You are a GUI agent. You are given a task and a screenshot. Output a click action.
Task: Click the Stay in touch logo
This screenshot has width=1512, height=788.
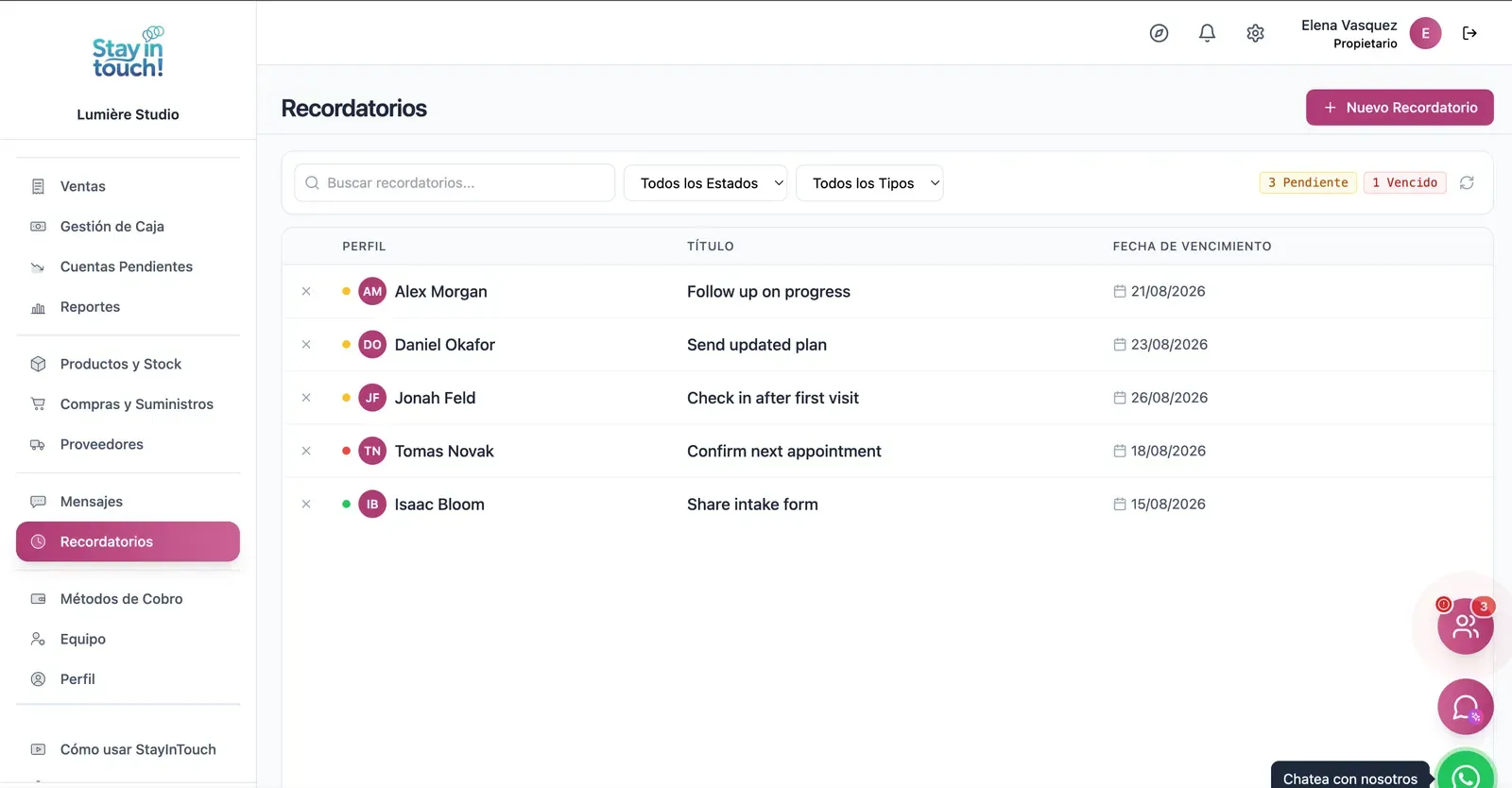tap(128, 53)
